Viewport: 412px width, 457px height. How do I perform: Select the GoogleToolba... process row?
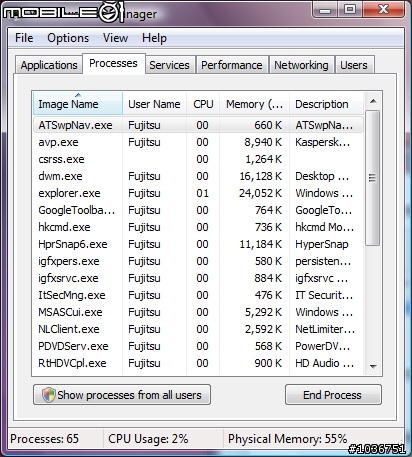click(198, 210)
